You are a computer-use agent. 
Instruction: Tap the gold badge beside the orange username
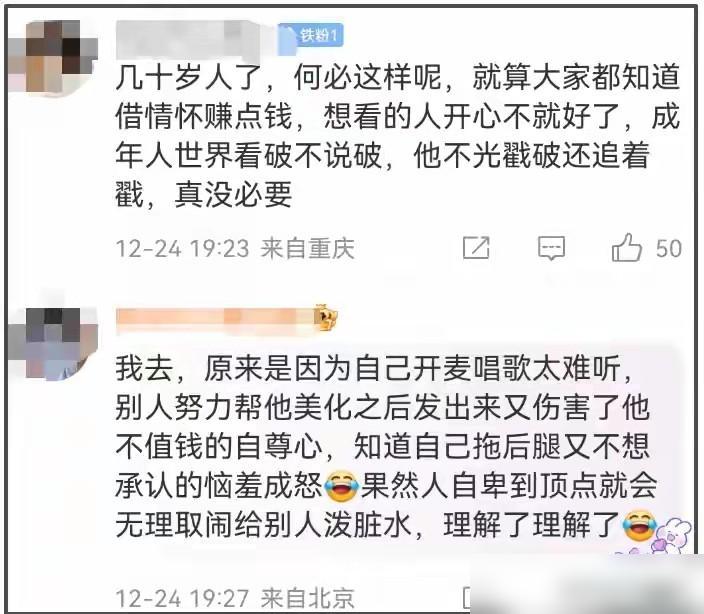coord(326,317)
